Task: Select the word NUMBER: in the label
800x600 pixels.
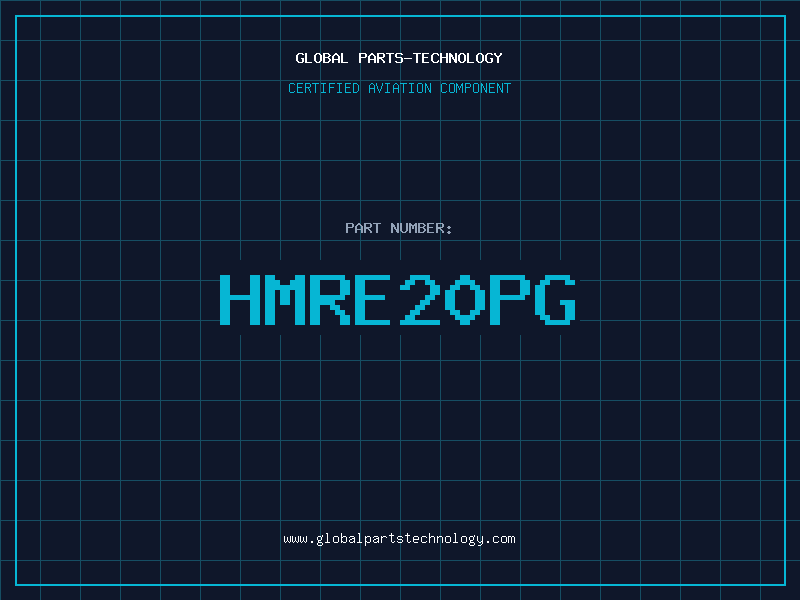Action: [x=421, y=228]
